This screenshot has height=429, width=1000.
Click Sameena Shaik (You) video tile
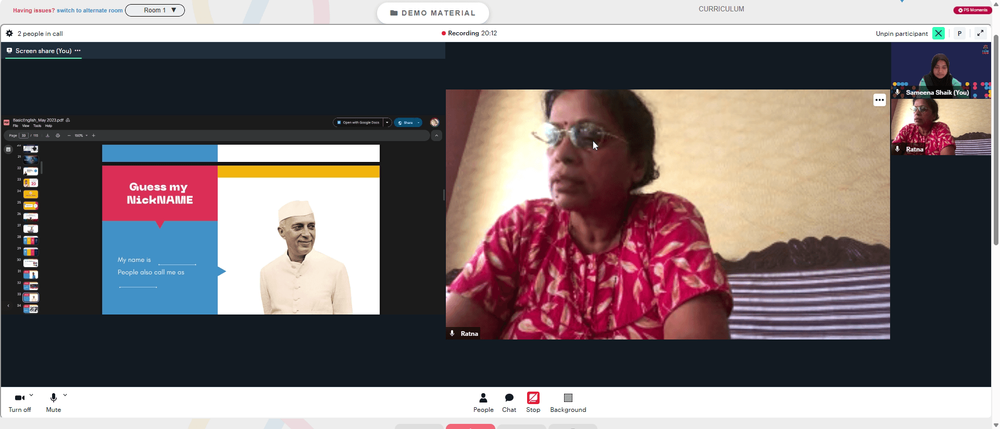pyautogui.click(x=941, y=70)
